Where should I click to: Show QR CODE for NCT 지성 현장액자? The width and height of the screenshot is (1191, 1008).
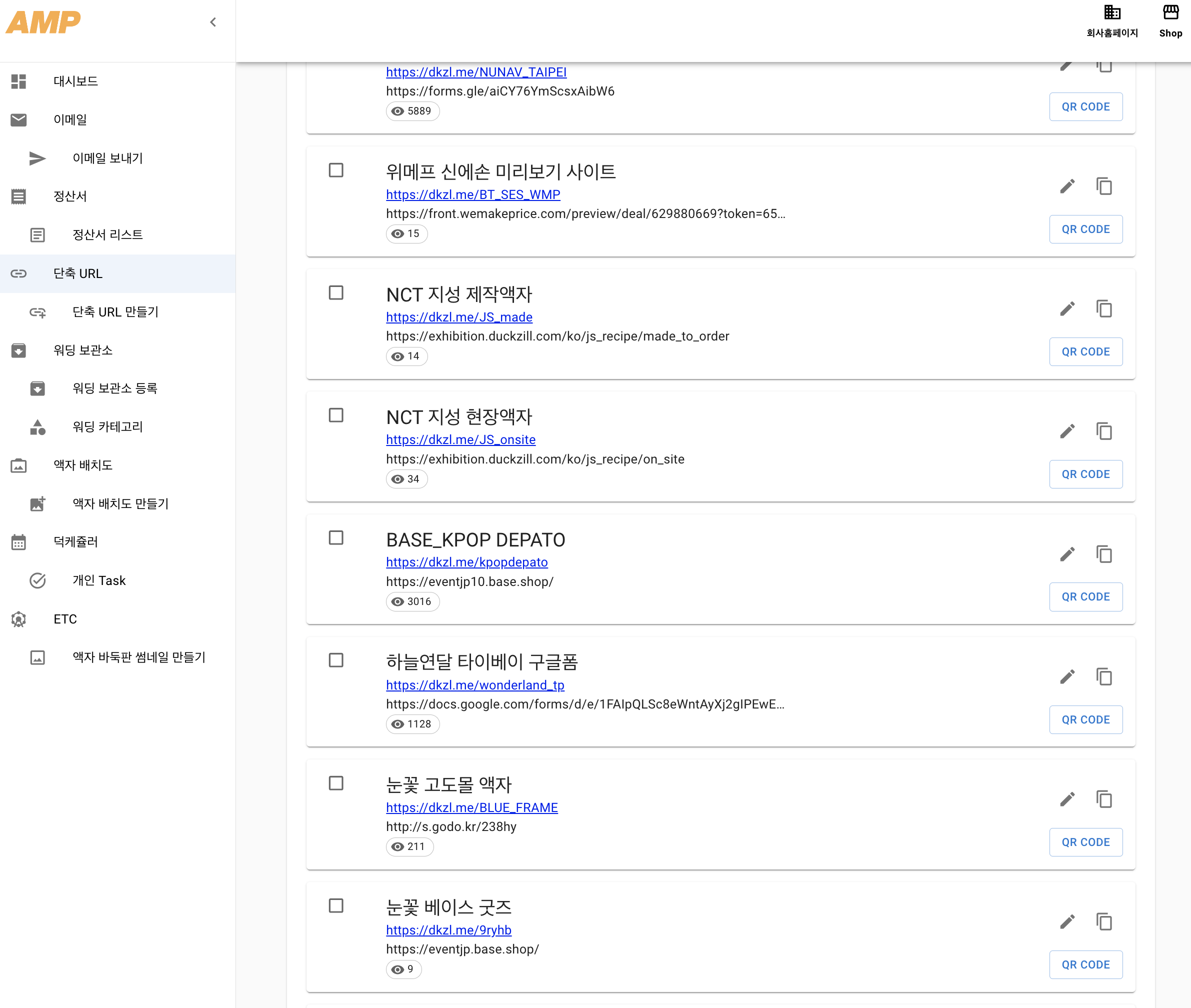tap(1085, 474)
